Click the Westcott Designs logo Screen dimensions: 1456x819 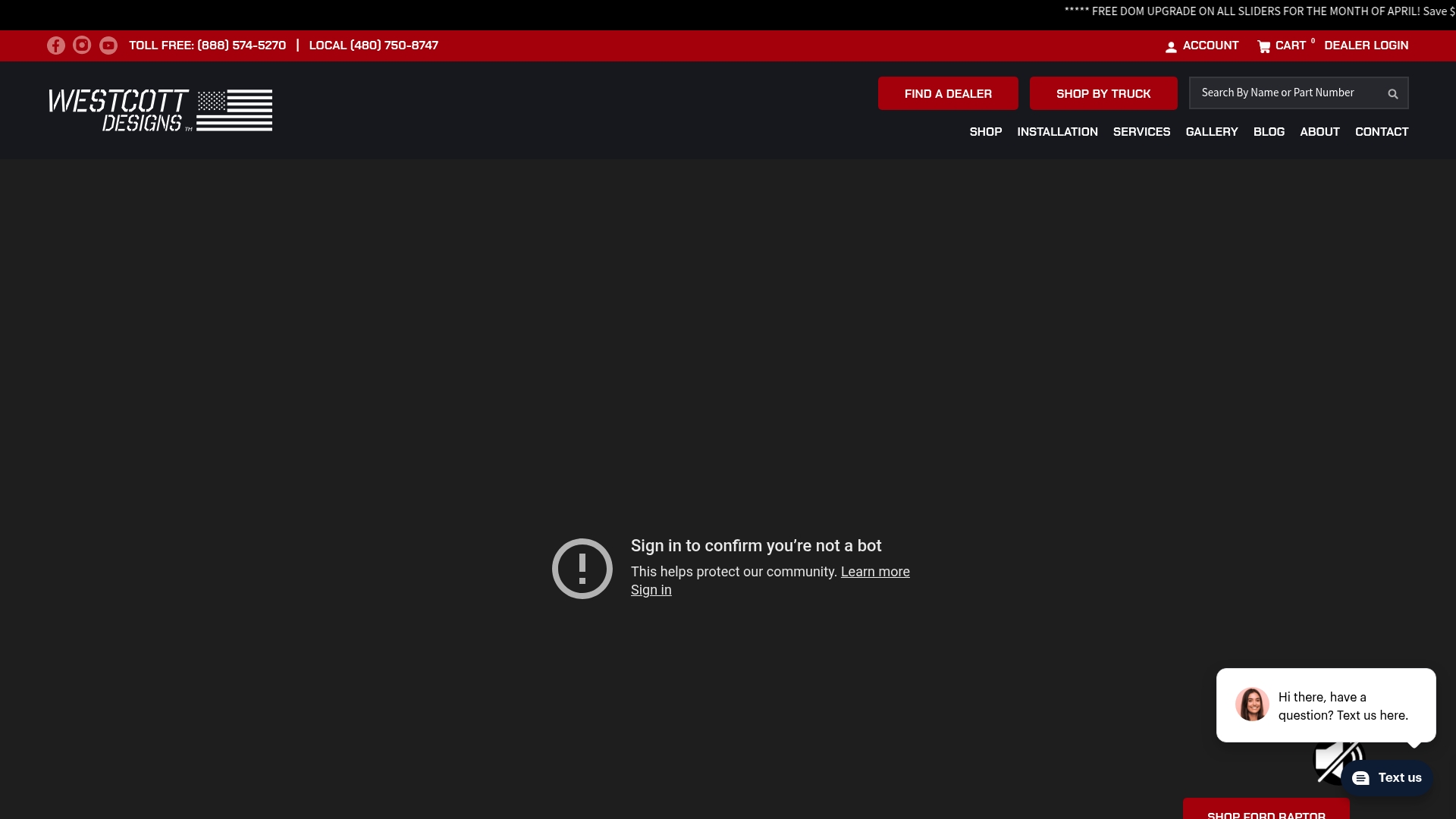(160, 110)
